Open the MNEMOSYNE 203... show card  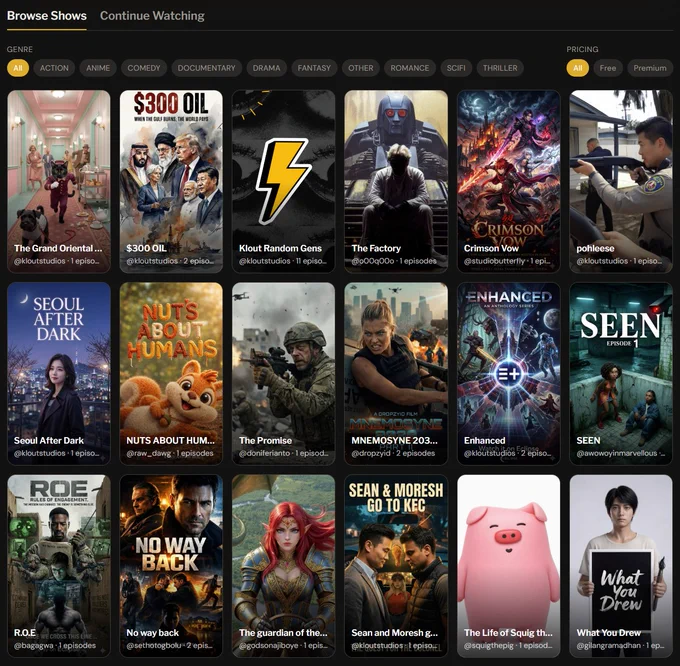pyautogui.click(x=396, y=374)
